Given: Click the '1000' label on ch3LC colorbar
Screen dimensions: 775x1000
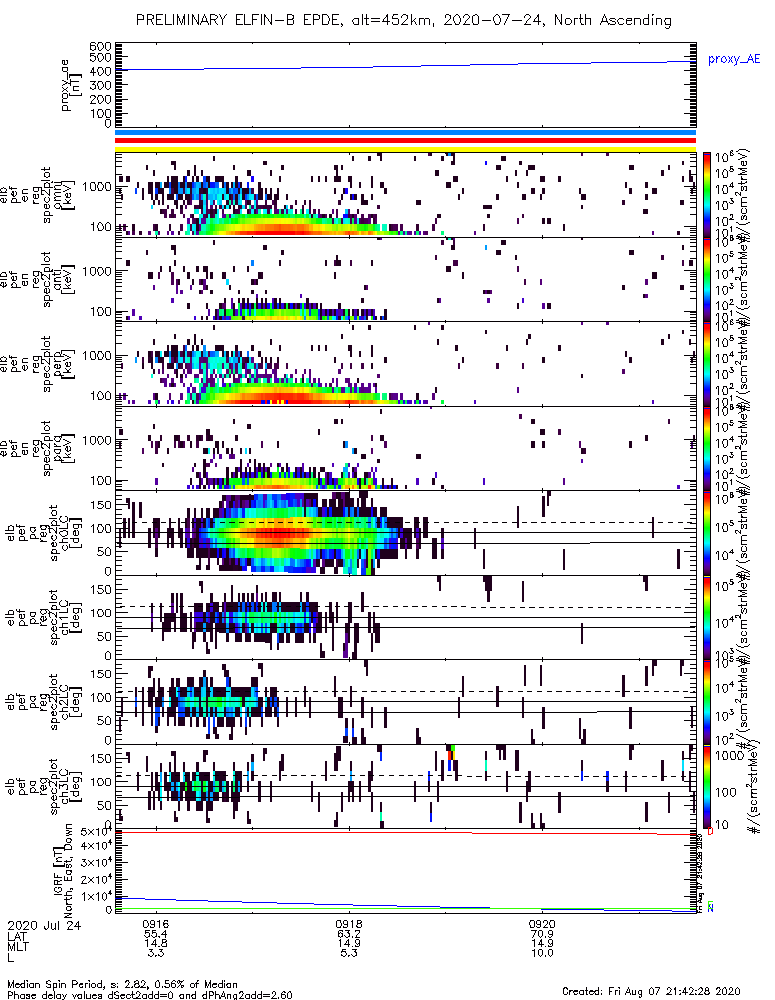Looking at the screenshot, I should click(x=732, y=756).
